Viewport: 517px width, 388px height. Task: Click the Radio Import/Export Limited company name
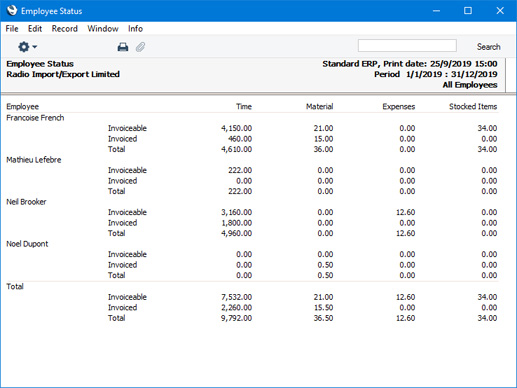[63, 74]
